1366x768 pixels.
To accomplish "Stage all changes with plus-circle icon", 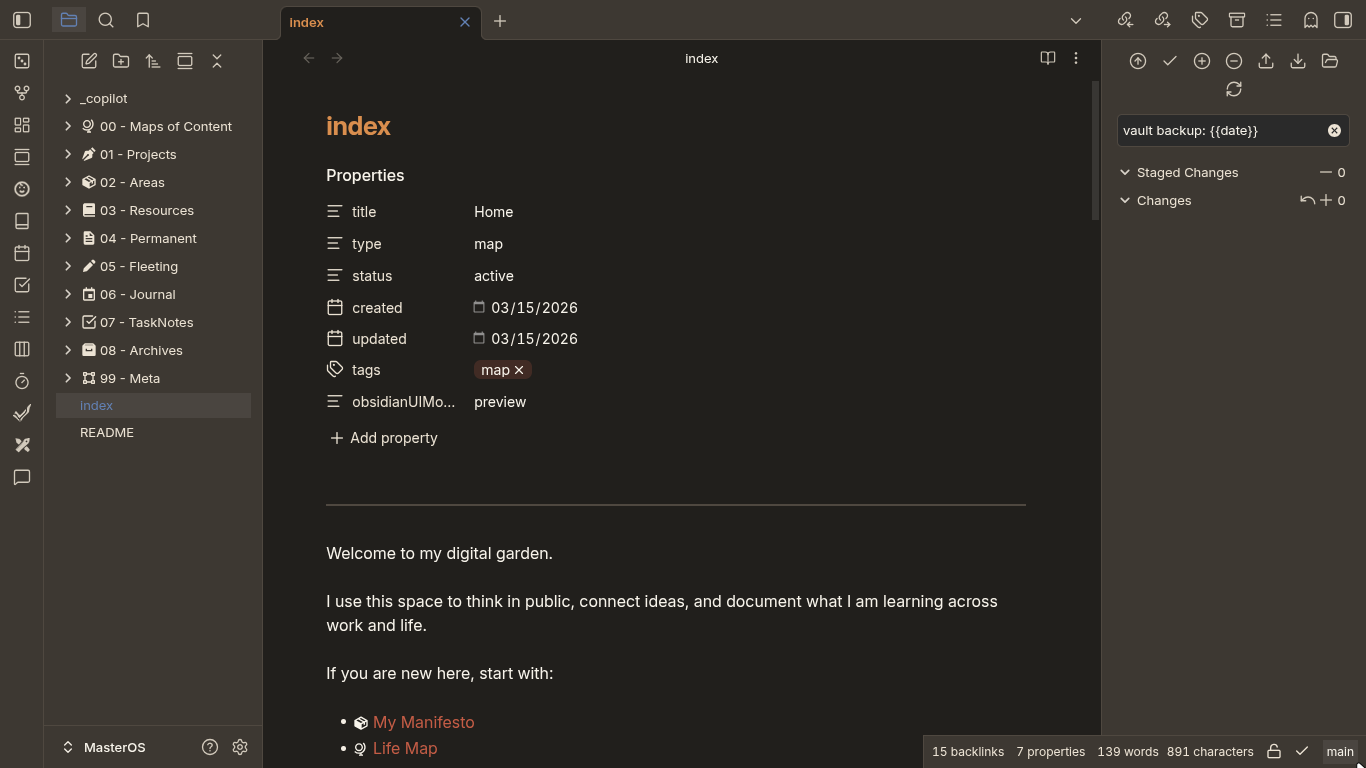I will coord(1202,61).
